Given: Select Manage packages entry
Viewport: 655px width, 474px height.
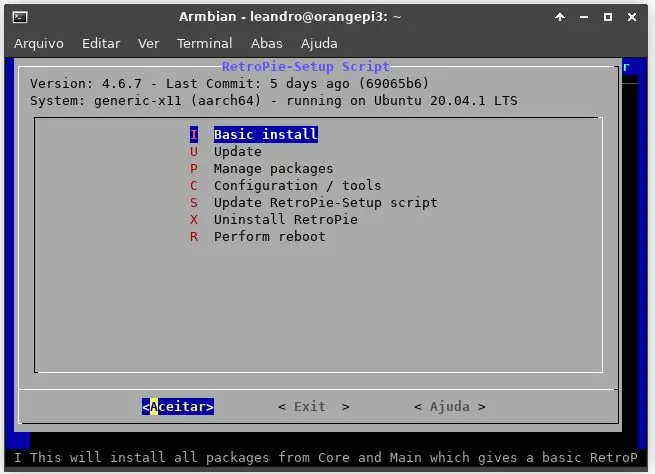Looking at the screenshot, I should 274,169.
